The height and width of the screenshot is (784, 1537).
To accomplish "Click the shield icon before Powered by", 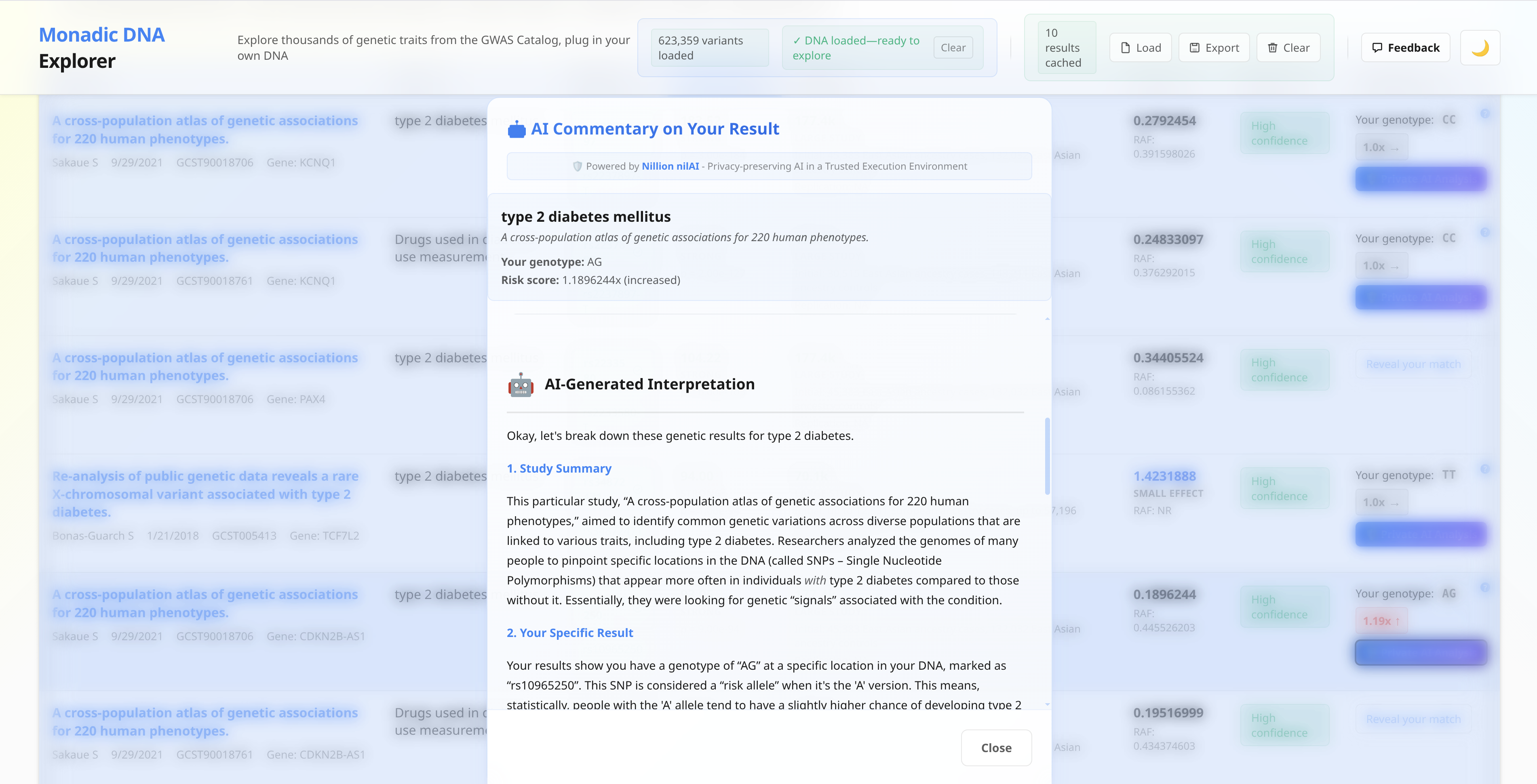I will coord(577,166).
